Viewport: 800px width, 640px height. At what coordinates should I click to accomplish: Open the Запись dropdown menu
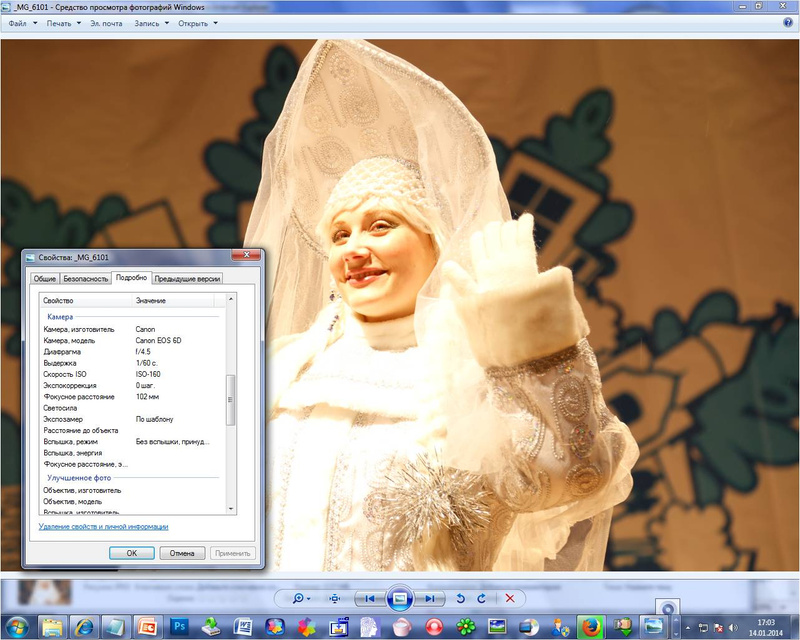(148, 22)
